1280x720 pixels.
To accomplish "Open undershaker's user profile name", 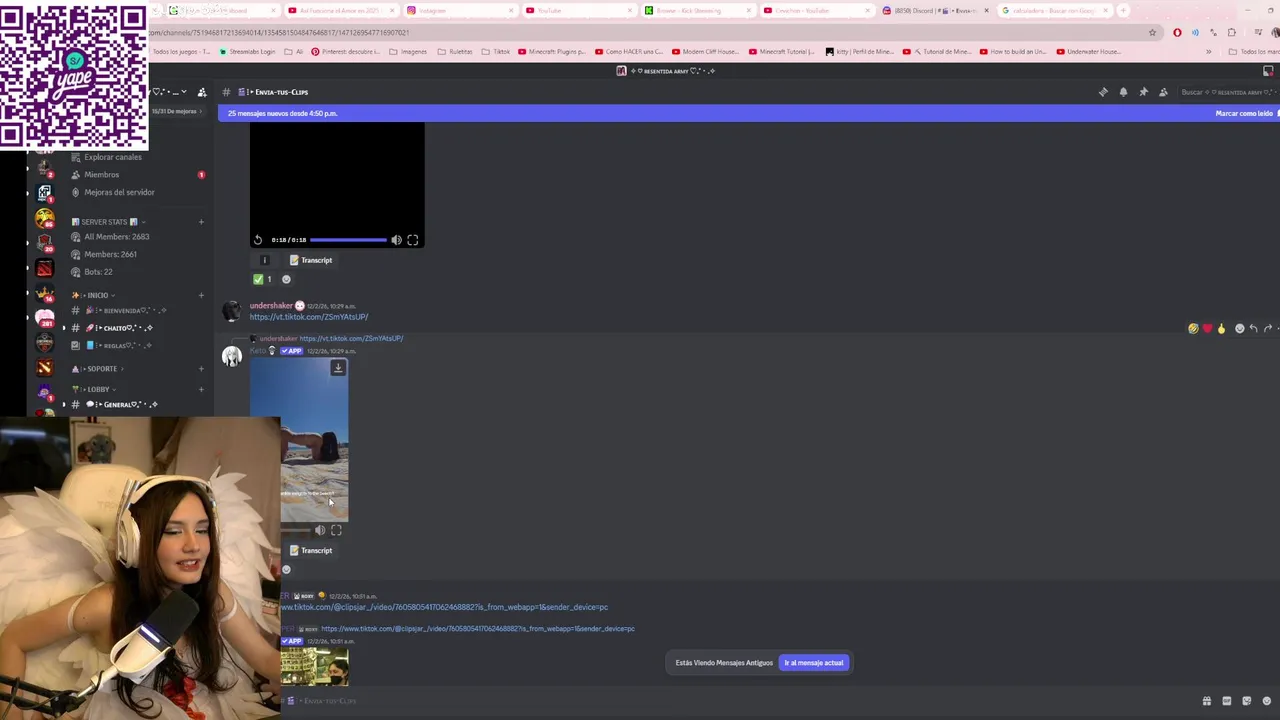I will click(x=271, y=306).
